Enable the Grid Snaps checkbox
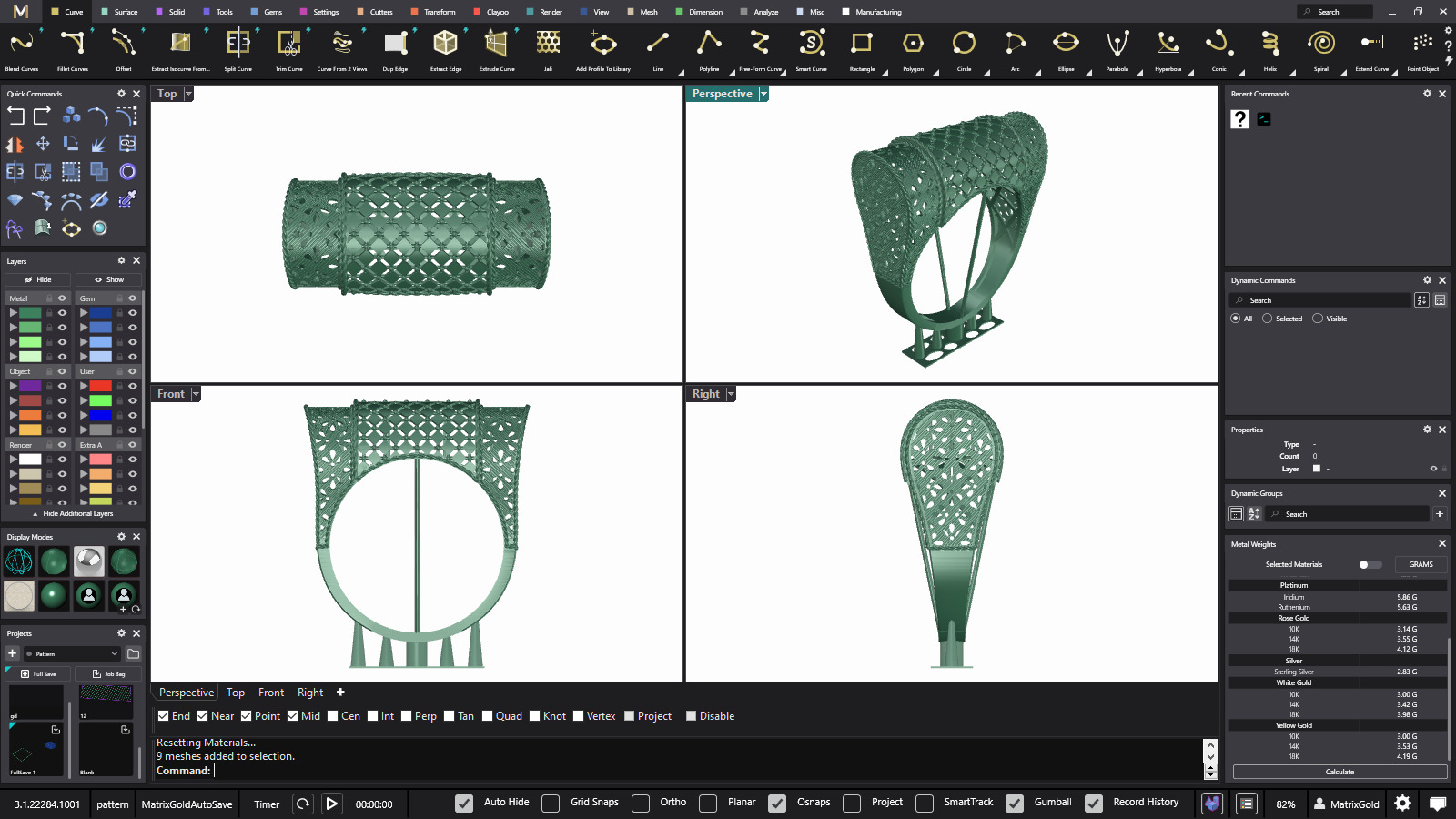 pos(551,803)
